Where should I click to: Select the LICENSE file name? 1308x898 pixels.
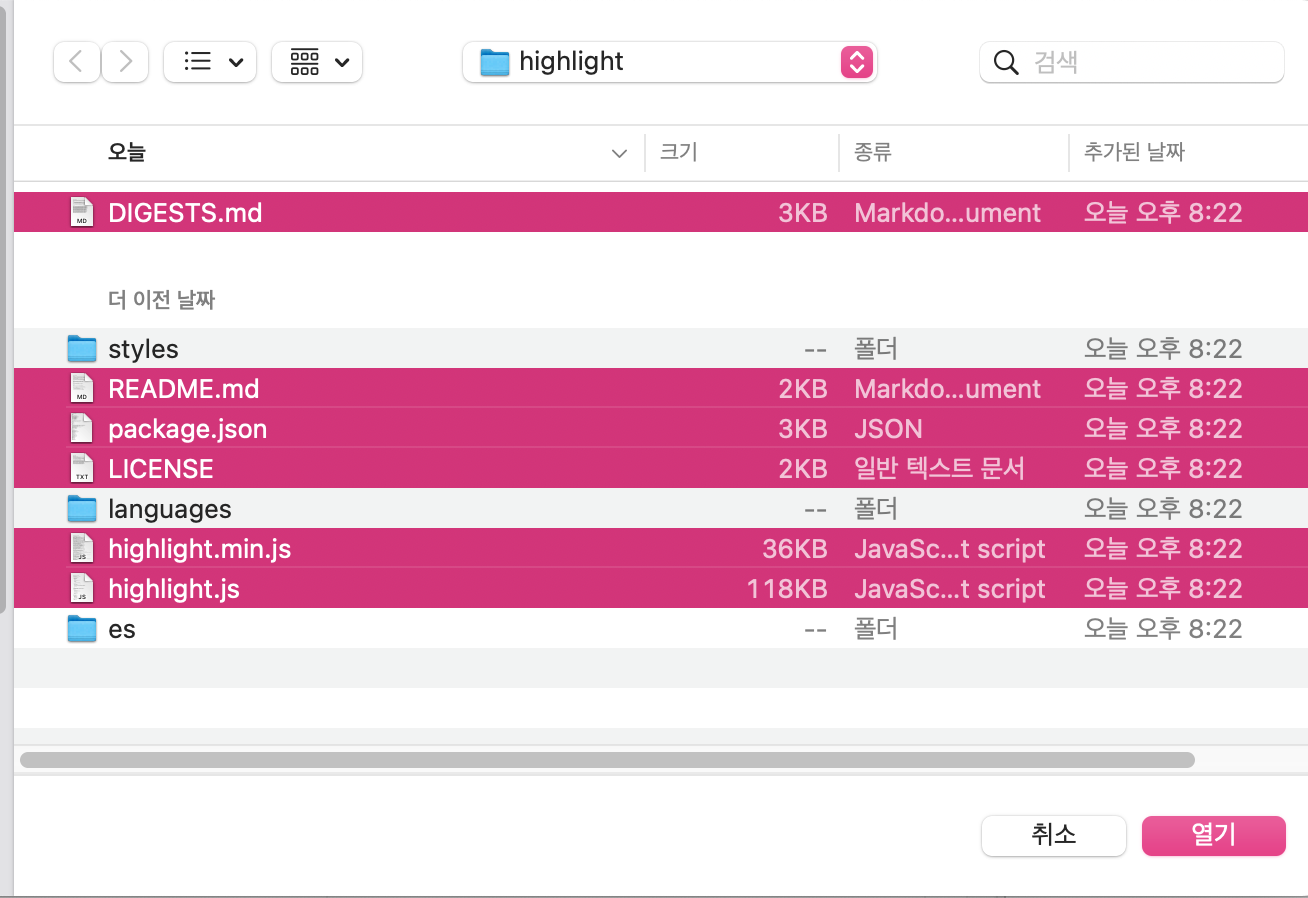161,469
